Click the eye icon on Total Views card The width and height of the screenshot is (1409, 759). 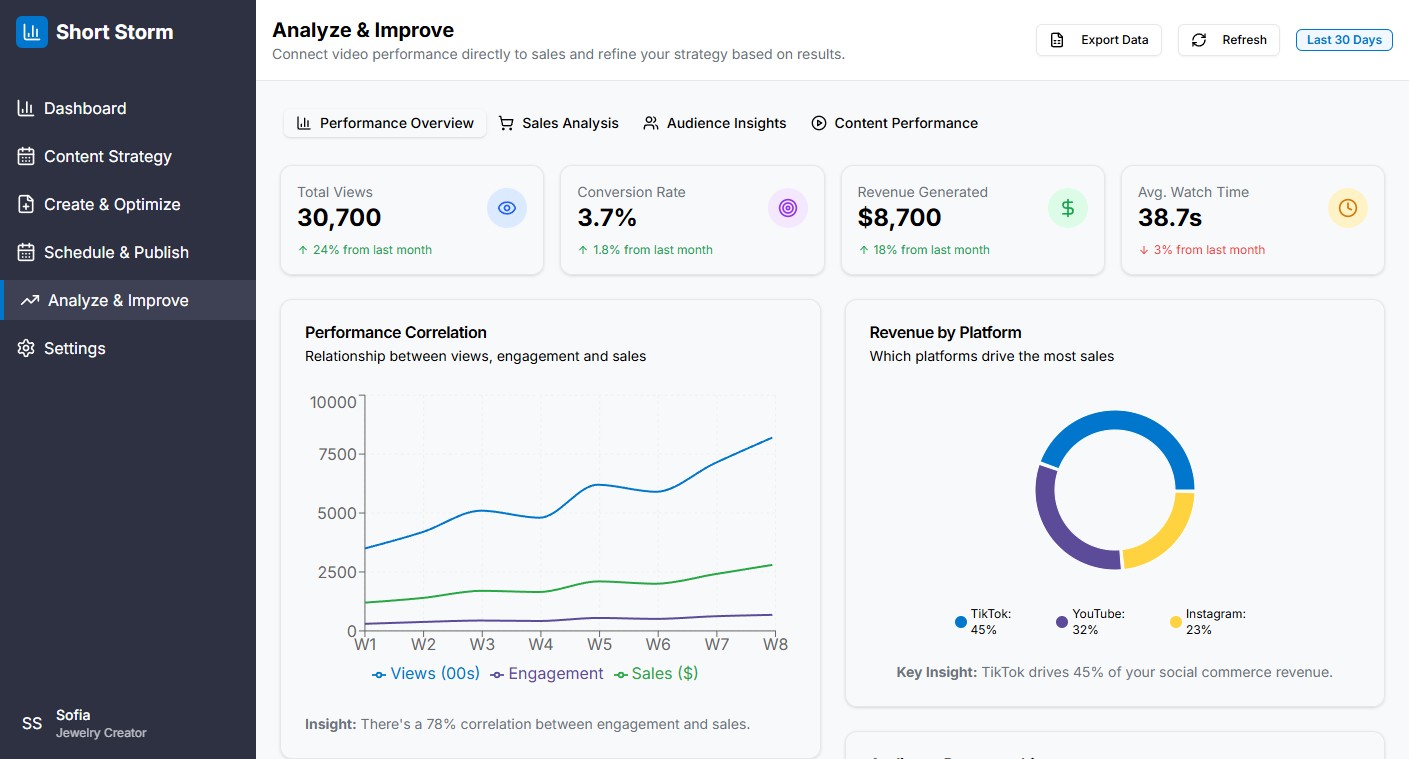[x=507, y=208]
